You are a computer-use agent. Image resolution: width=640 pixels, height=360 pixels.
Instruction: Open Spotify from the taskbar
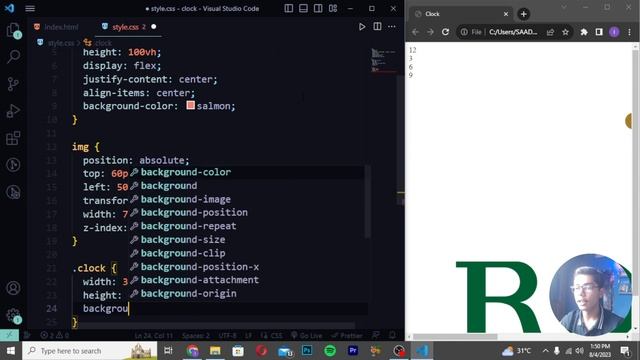click(330, 351)
